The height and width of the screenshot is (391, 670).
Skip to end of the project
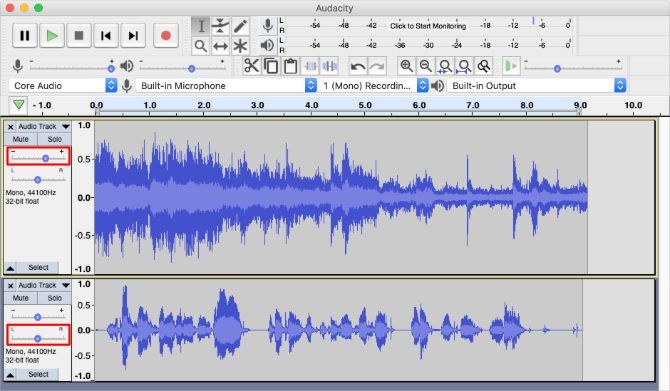[133, 35]
